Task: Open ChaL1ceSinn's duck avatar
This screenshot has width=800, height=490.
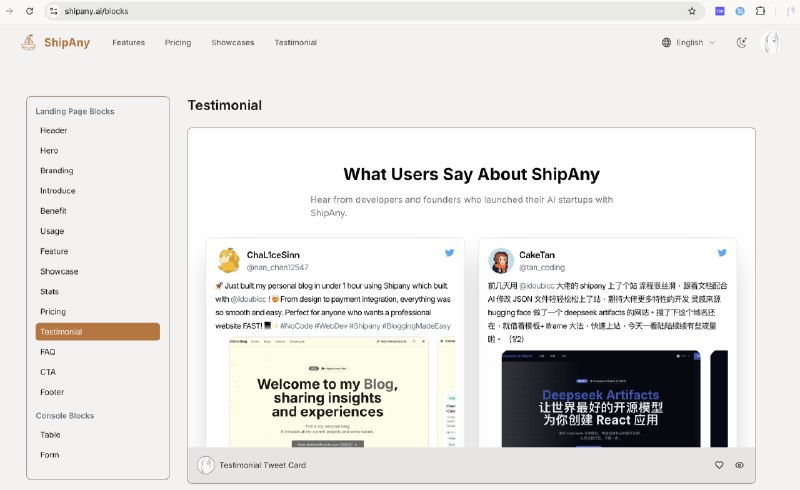Action: (229, 260)
